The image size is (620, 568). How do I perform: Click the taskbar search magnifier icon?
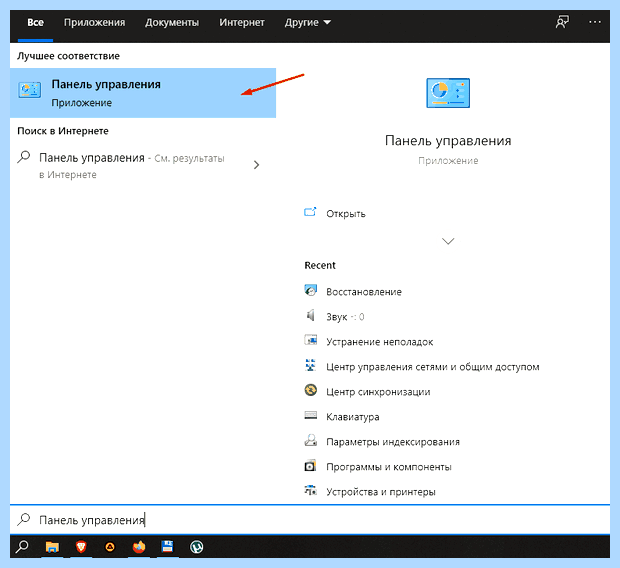click(23, 547)
